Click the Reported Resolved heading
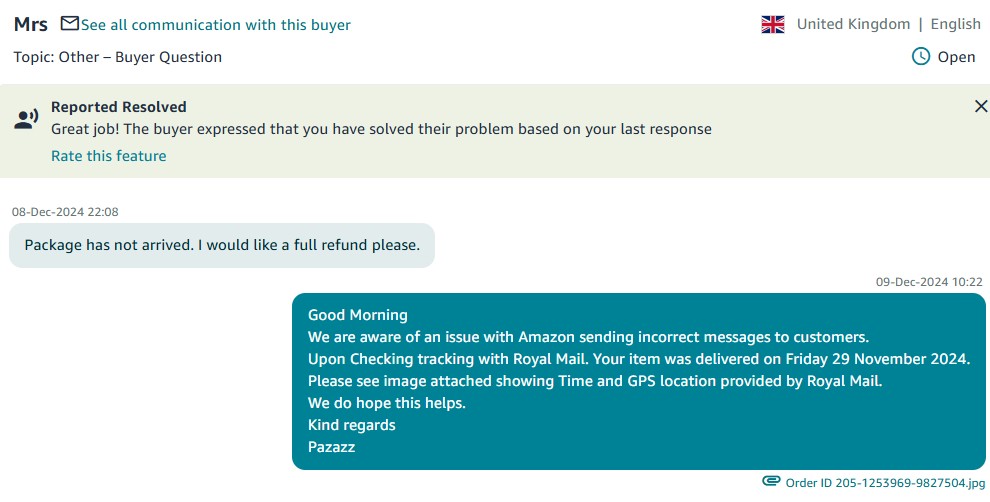Image resolution: width=990 pixels, height=502 pixels. 119,107
